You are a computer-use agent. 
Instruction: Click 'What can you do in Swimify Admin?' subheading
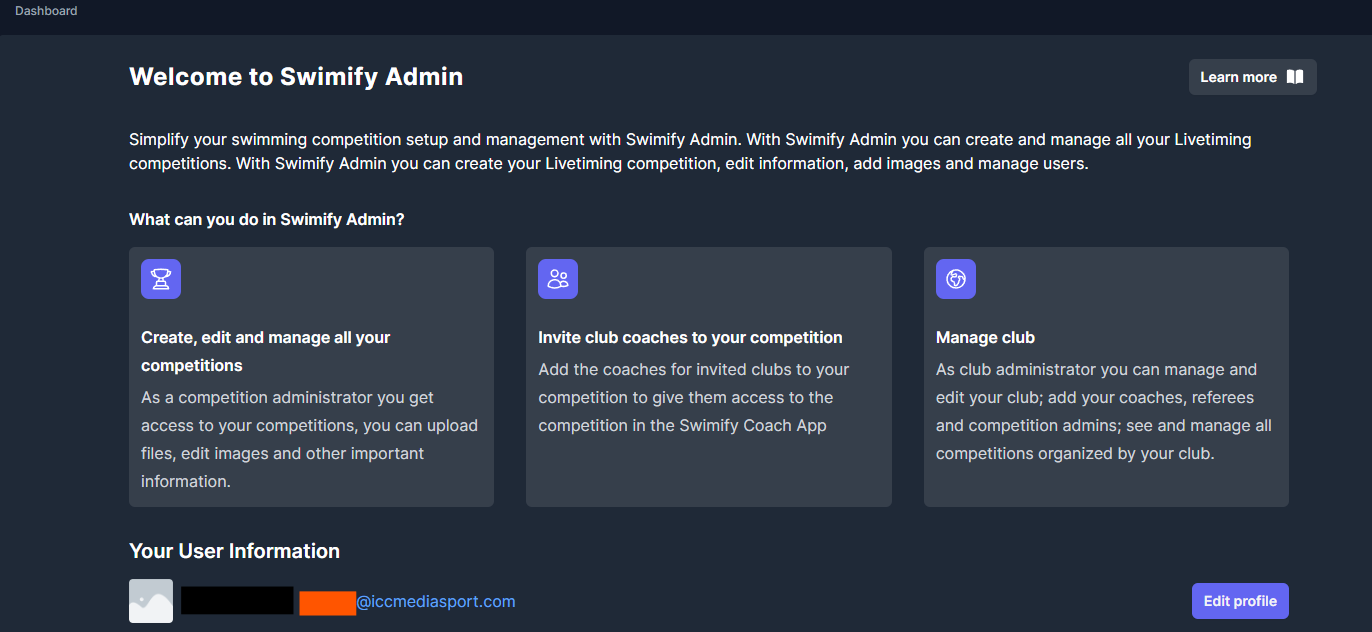pos(267,219)
